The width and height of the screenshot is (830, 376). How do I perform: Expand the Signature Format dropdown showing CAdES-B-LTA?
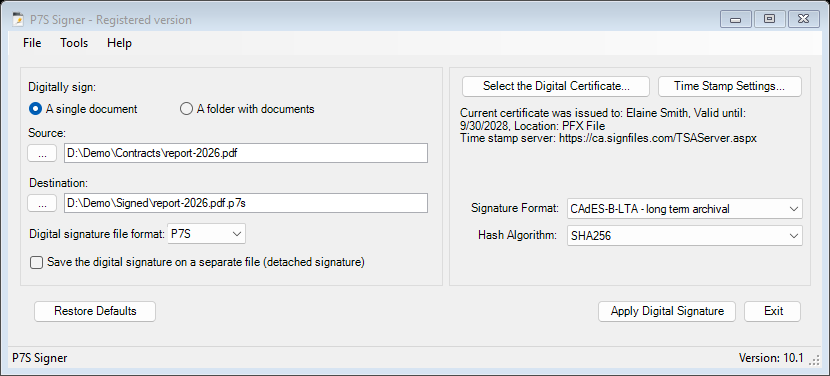point(684,209)
